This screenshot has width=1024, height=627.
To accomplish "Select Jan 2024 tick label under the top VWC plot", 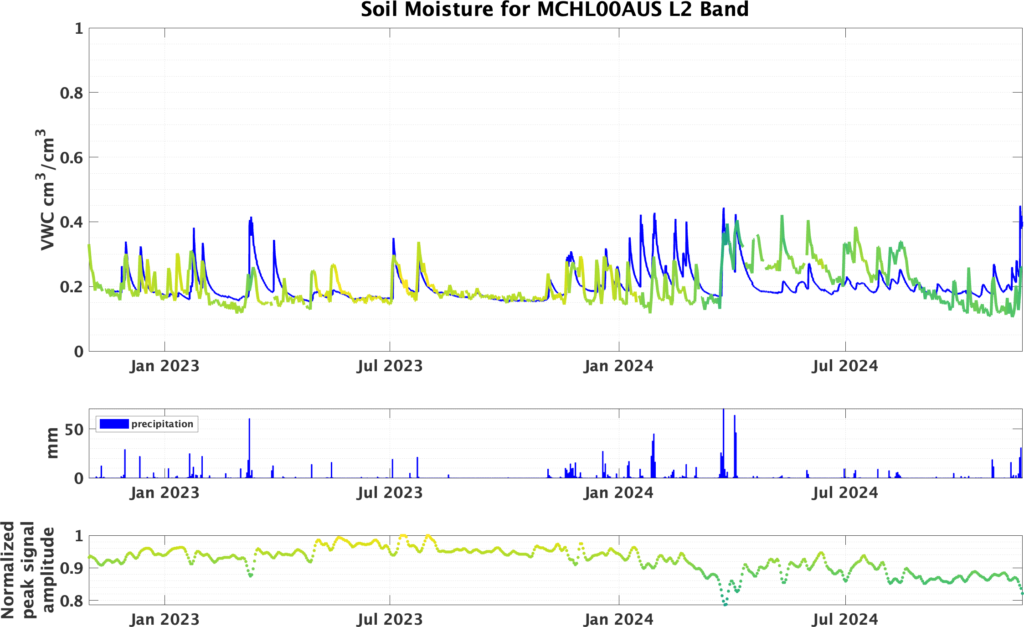I will (618, 366).
